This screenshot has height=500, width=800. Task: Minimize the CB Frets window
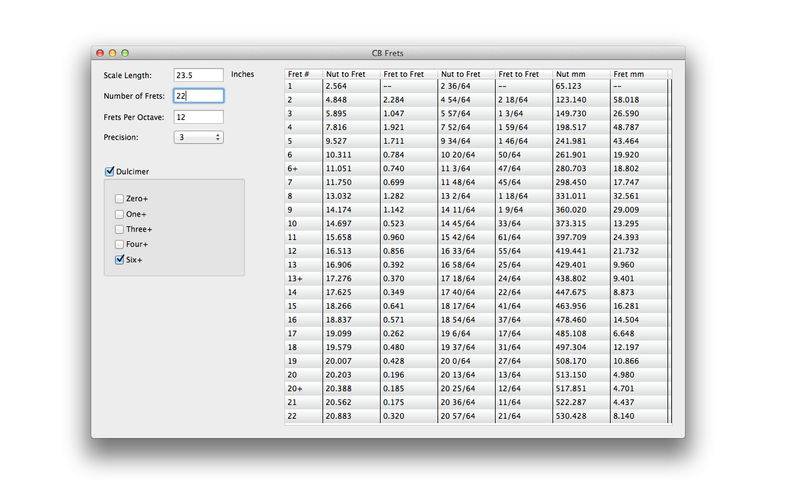[112, 53]
